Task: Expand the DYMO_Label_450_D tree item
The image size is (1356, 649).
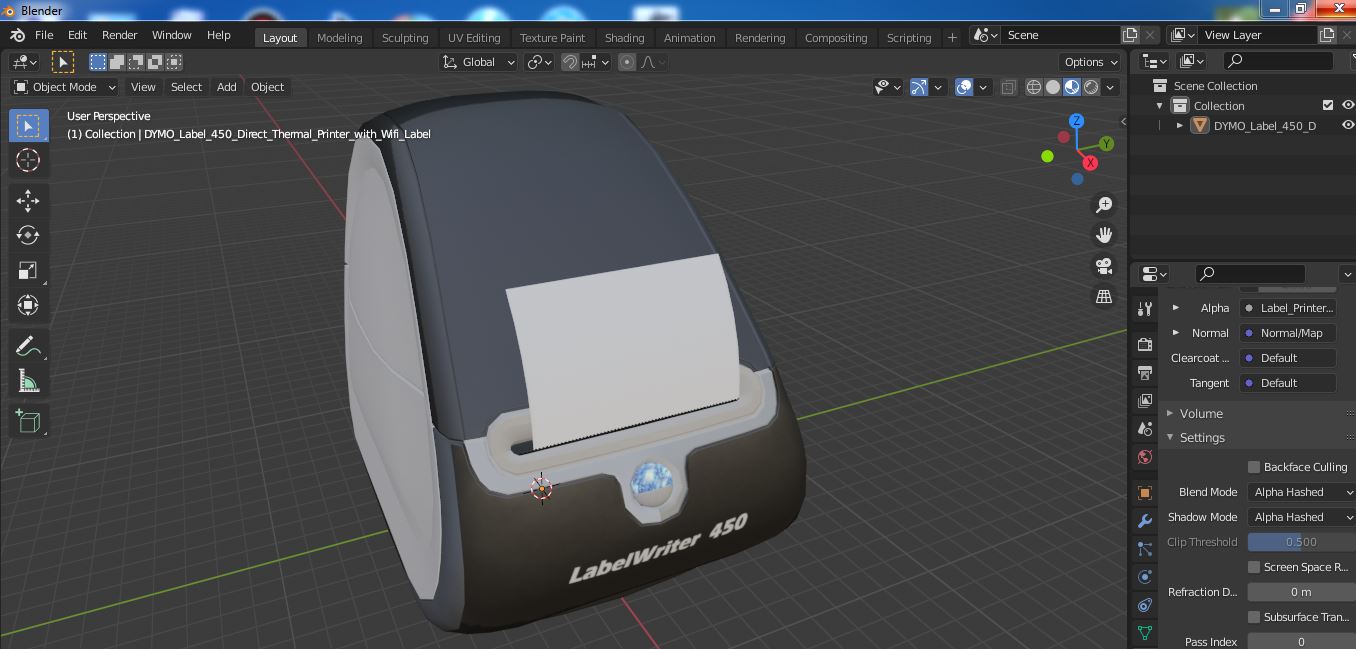Action: [1180, 126]
